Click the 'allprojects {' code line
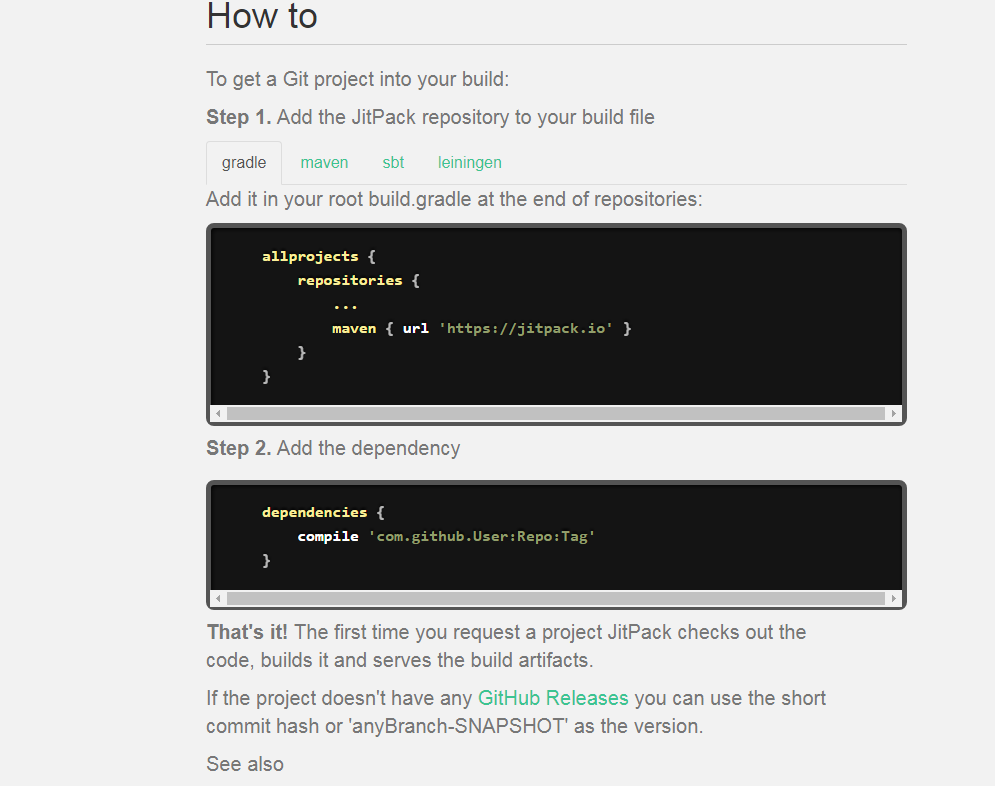The height and width of the screenshot is (786, 995). tap(319, 256)
